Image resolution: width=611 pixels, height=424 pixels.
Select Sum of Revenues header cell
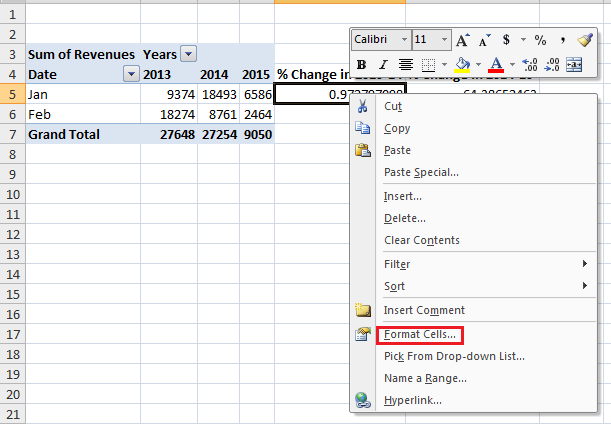click(83, 54)
